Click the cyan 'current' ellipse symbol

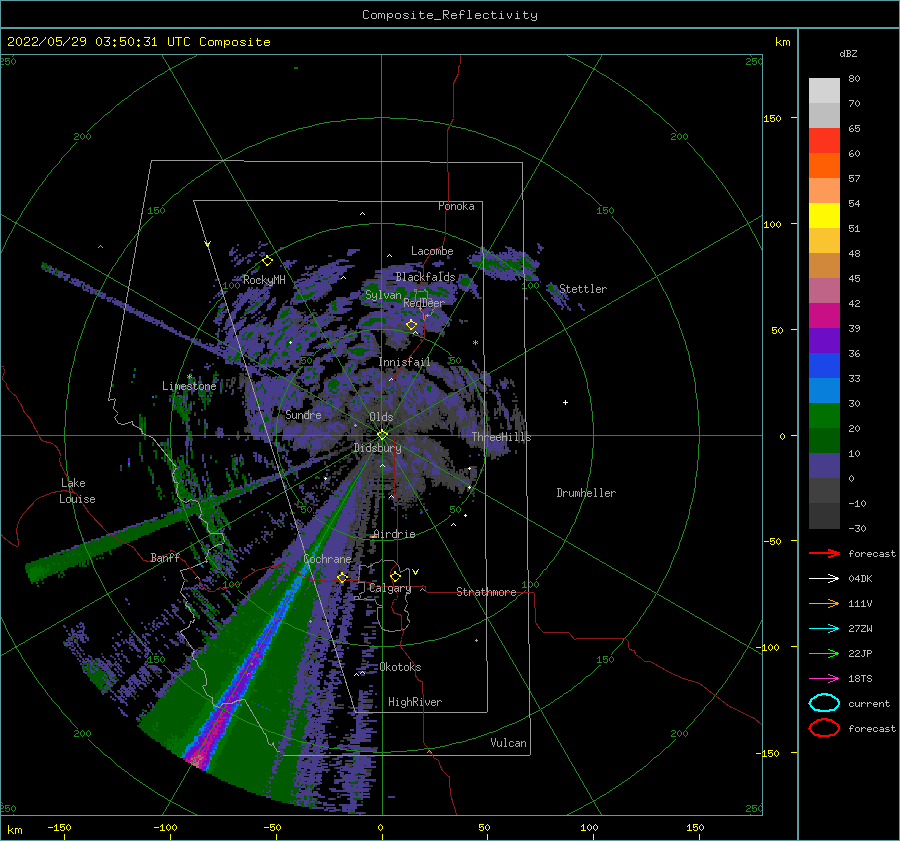[824, 703]
